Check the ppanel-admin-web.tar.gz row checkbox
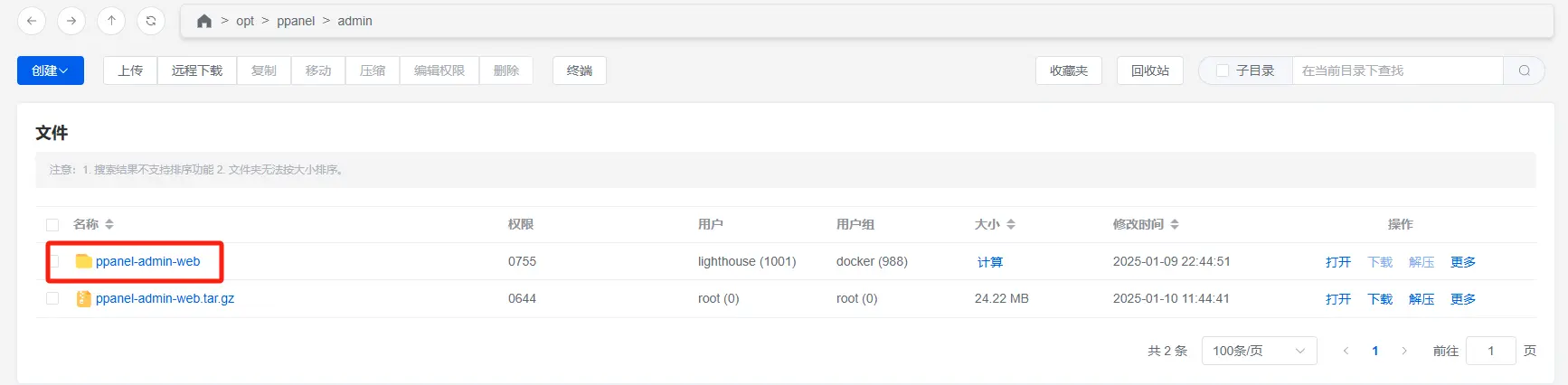This screenshot has height=385, width=1568. point(52,298)
